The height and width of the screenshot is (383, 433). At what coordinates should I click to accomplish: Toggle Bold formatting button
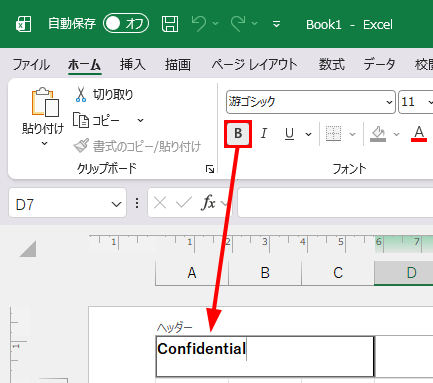click(238, 134)
